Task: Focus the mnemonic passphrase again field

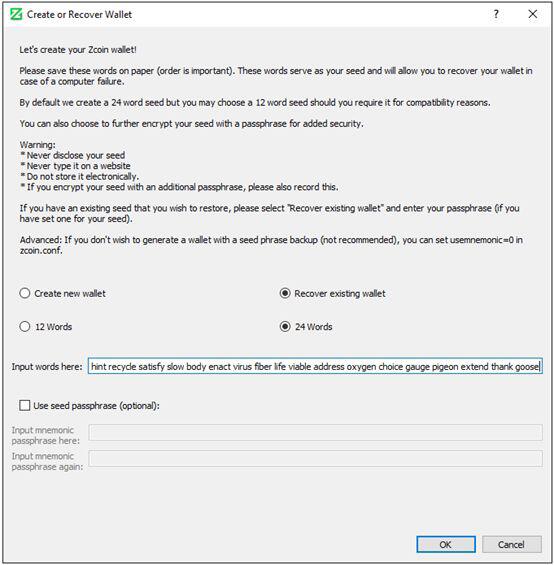Action: [x=315, y=459]
